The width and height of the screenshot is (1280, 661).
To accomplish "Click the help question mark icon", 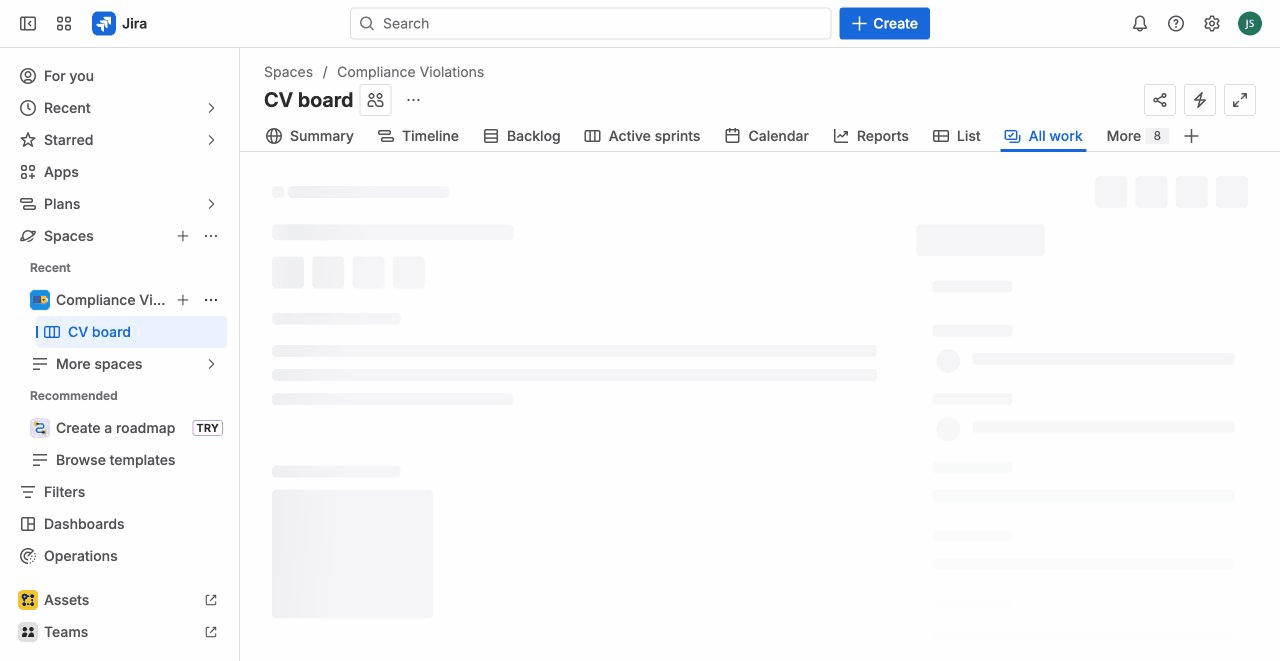I will 1176,23.
